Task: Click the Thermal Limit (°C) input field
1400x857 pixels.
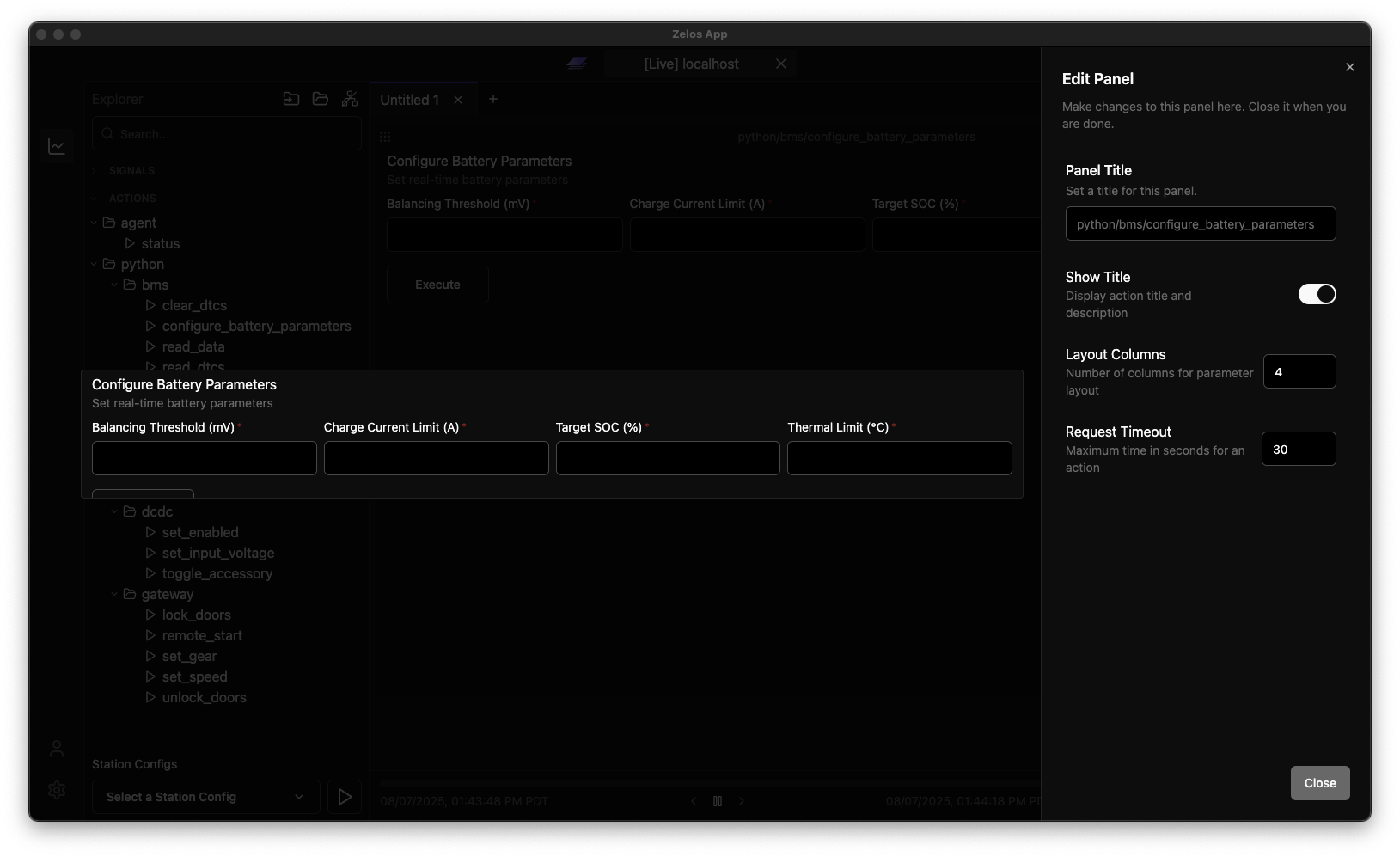Action: click(x=899, y=458)
